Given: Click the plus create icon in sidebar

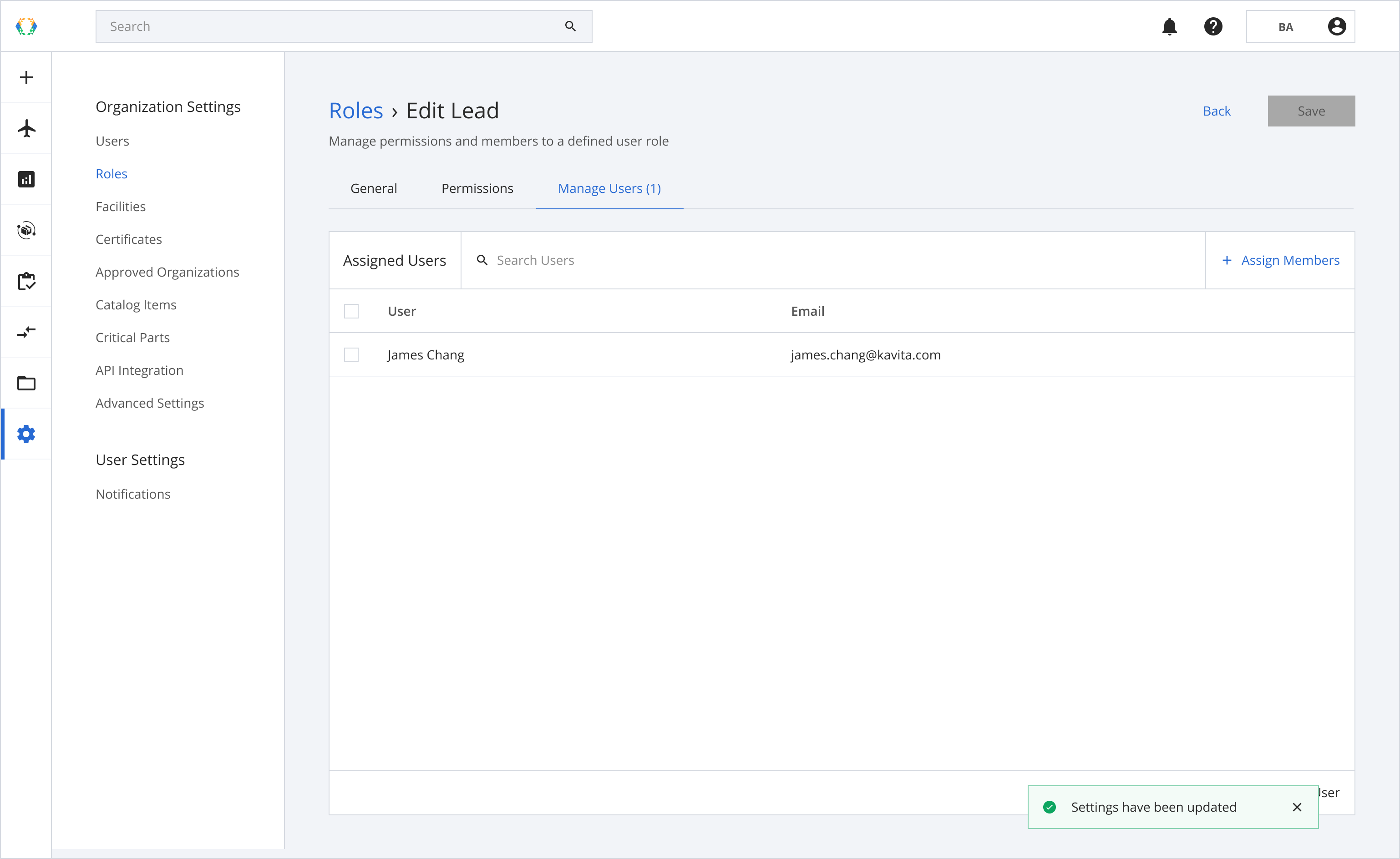Looking at the screenshot, I should 26,77.
